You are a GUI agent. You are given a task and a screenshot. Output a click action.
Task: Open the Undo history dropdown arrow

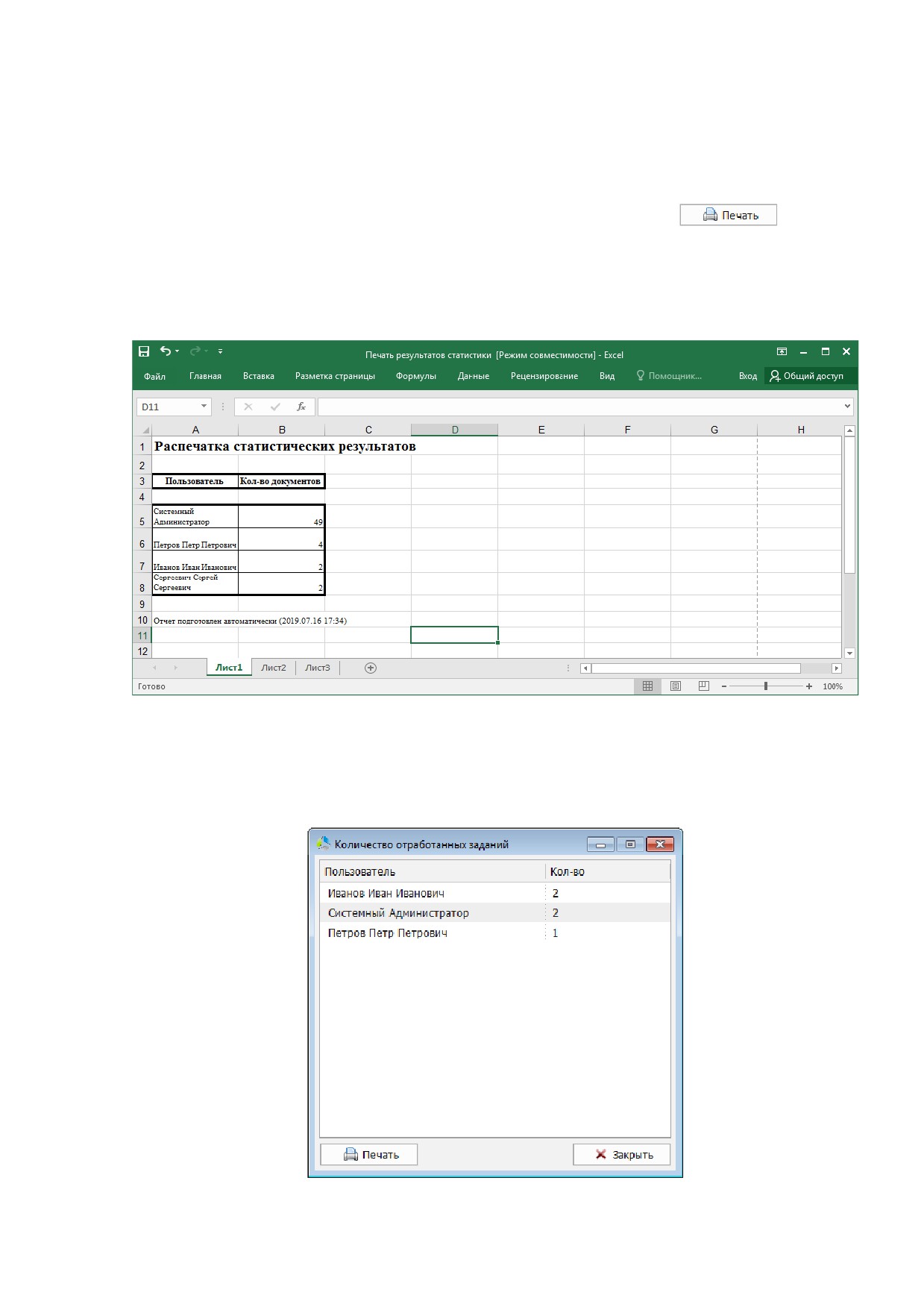click(177, 351)
